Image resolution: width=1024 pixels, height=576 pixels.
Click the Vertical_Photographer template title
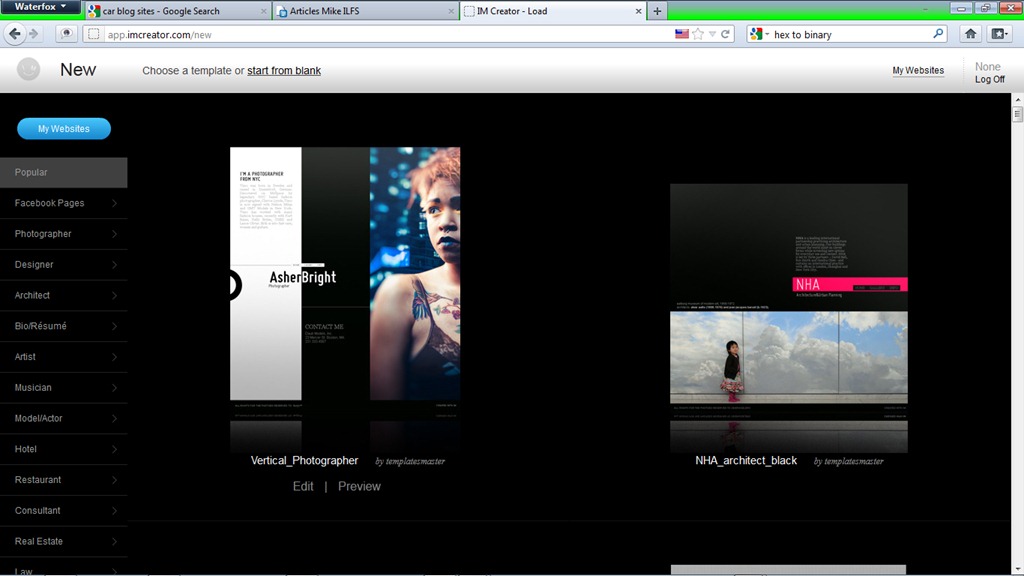[x=304, y=460]
